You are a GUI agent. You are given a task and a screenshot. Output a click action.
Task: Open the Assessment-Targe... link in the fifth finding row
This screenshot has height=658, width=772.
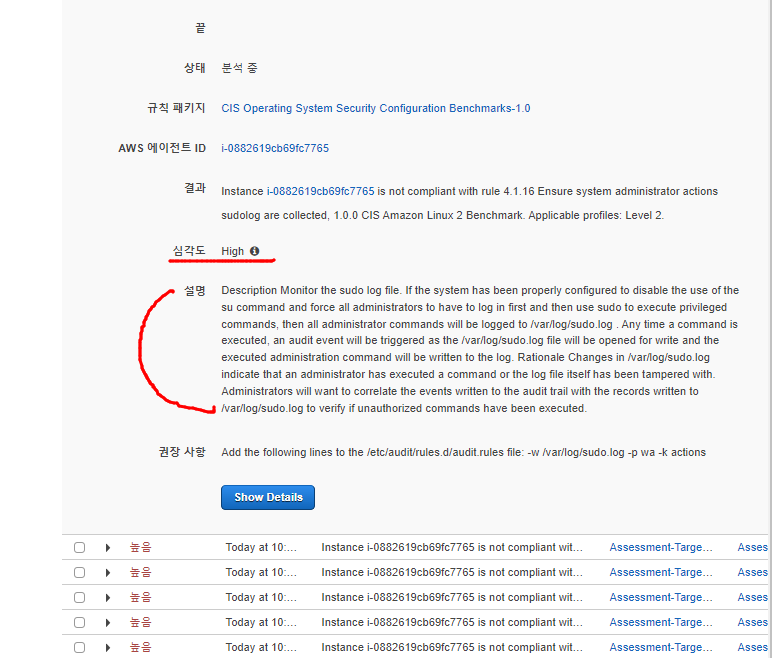coord(661,647)
